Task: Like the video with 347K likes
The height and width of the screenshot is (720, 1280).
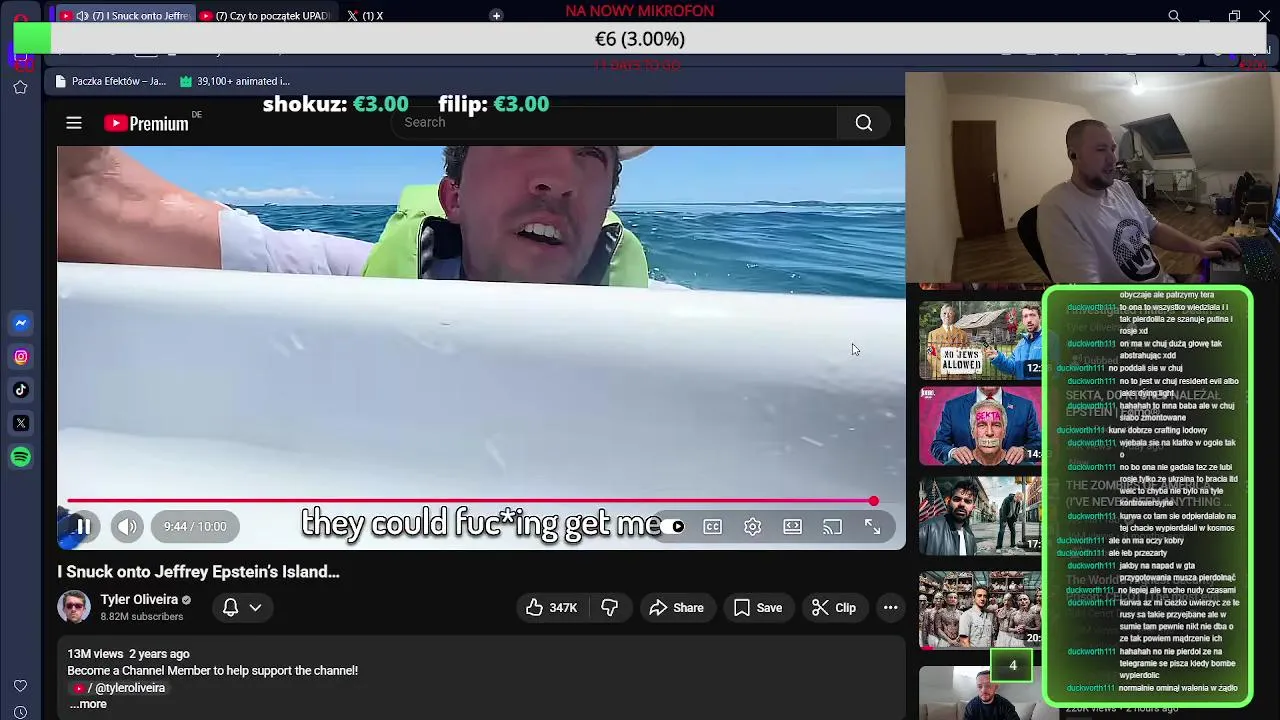Action: pyautogui.click(x=552, y=607)
